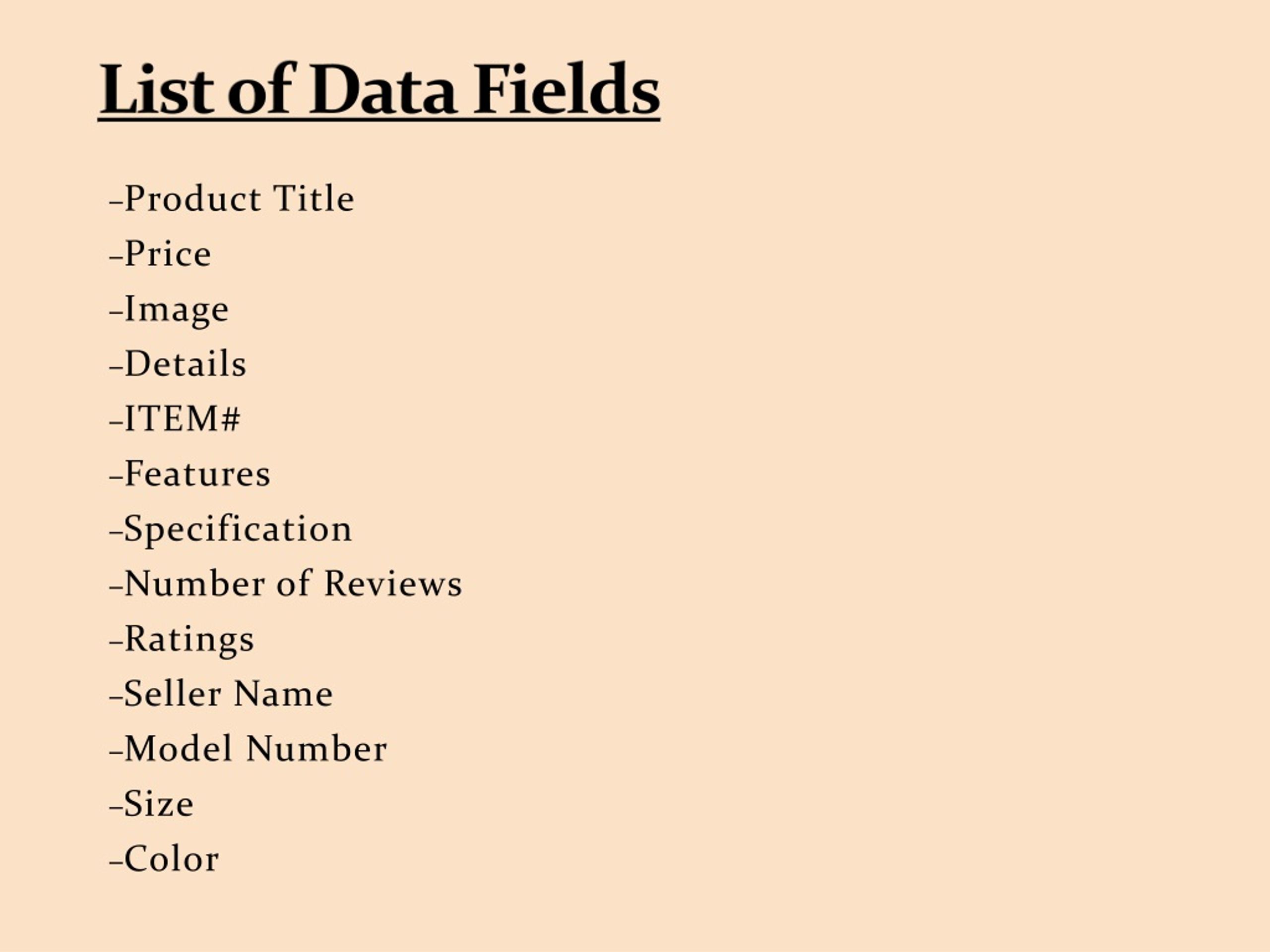
Task: Click the word 'Reviews' in the list
Action: (393, 584)
